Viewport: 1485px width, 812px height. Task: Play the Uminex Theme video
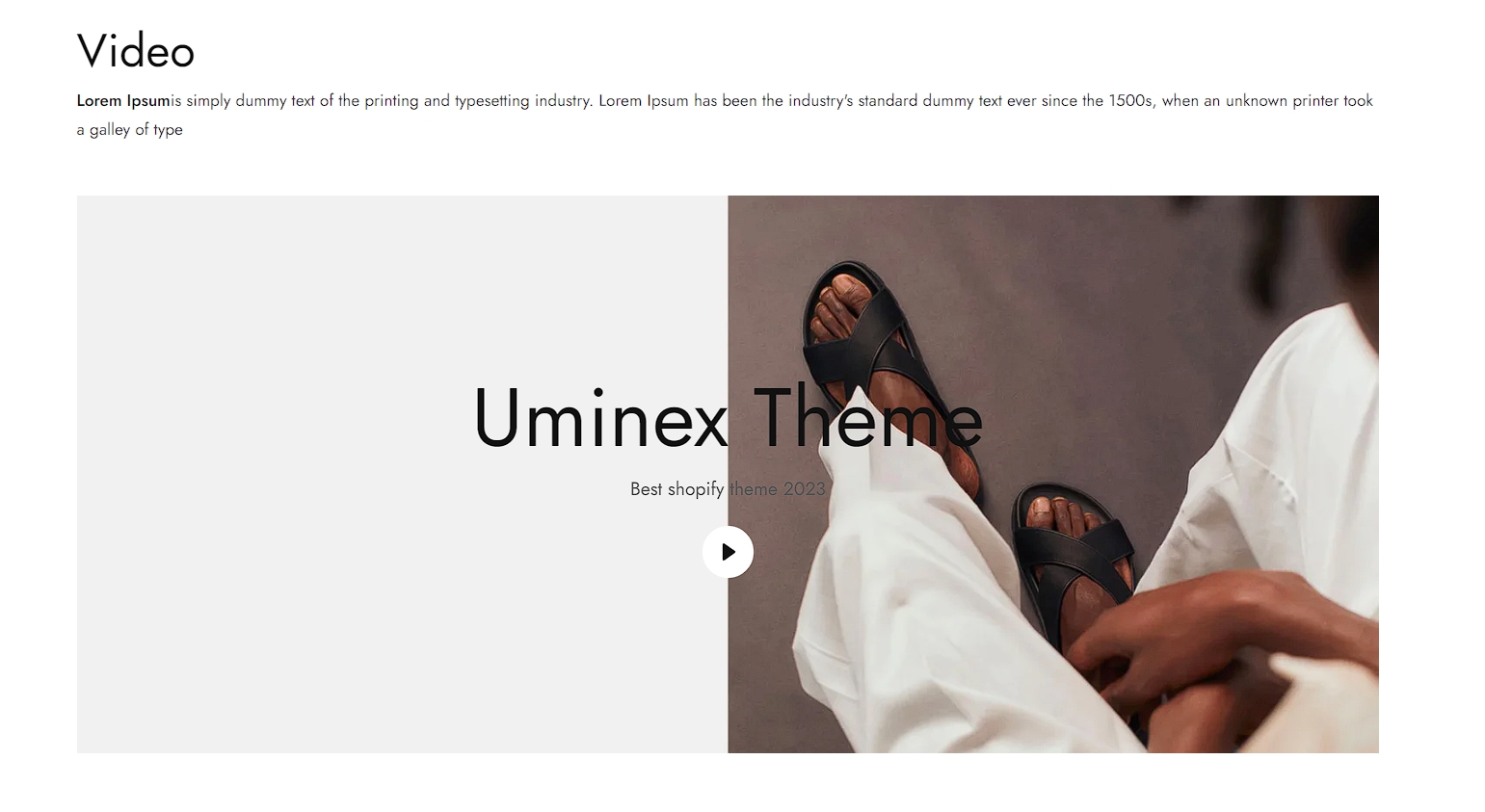(x=728, y=552)
